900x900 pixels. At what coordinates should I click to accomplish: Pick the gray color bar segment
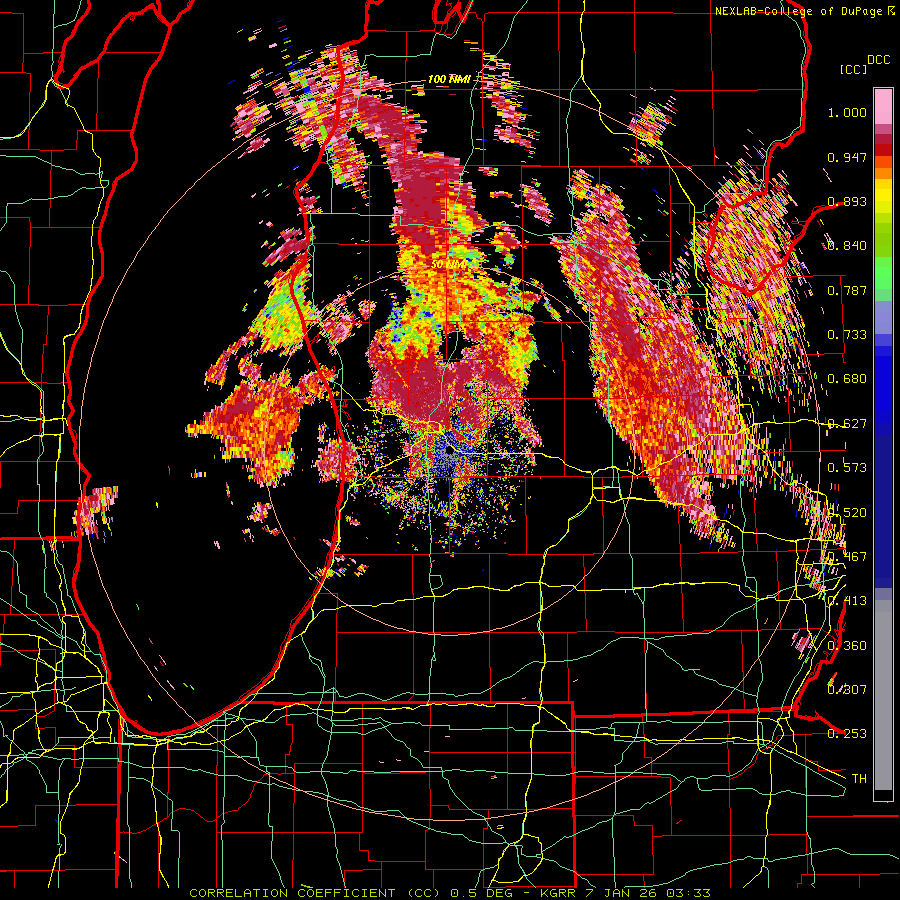point(883,695)
